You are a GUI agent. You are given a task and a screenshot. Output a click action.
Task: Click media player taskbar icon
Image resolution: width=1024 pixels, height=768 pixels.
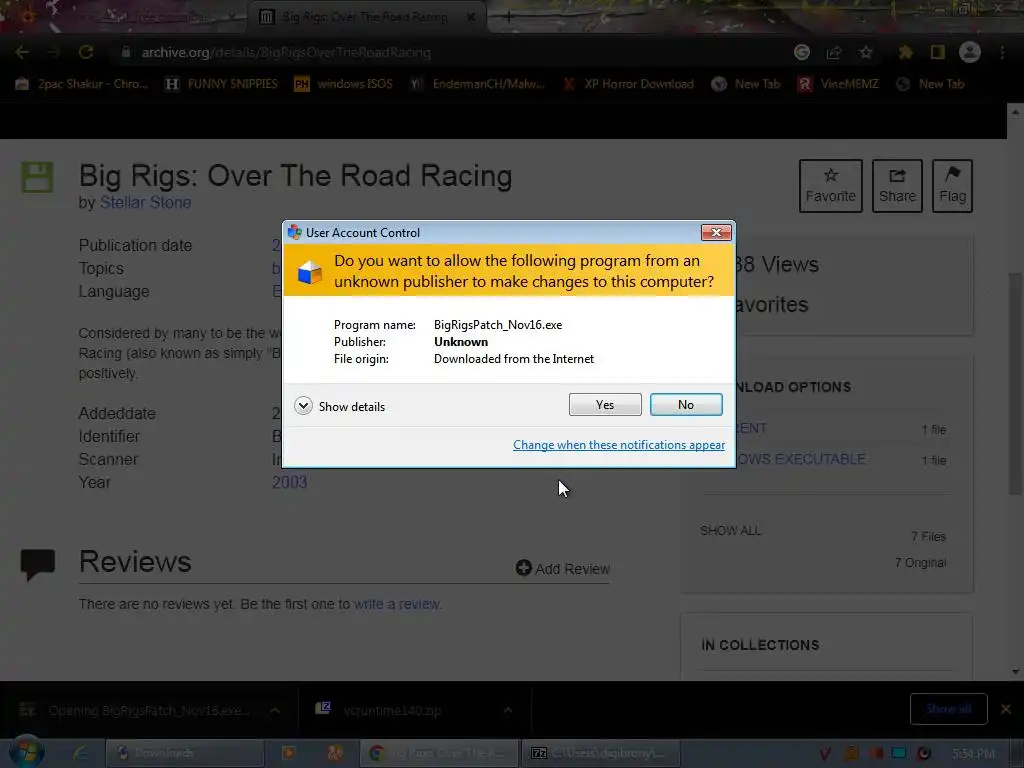coord(288,753)
